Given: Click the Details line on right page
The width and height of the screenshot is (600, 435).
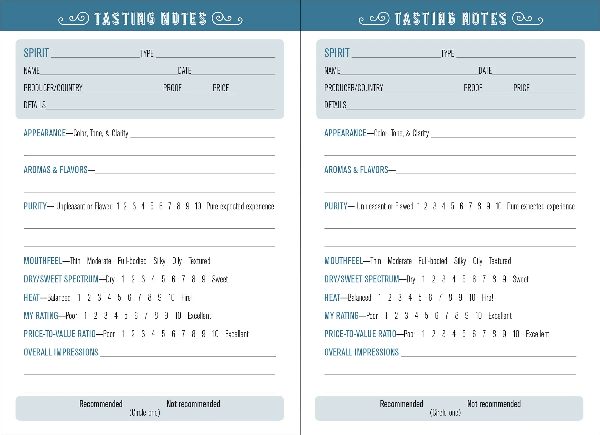Looking at the screenshot, I should [x=460, y=107].
